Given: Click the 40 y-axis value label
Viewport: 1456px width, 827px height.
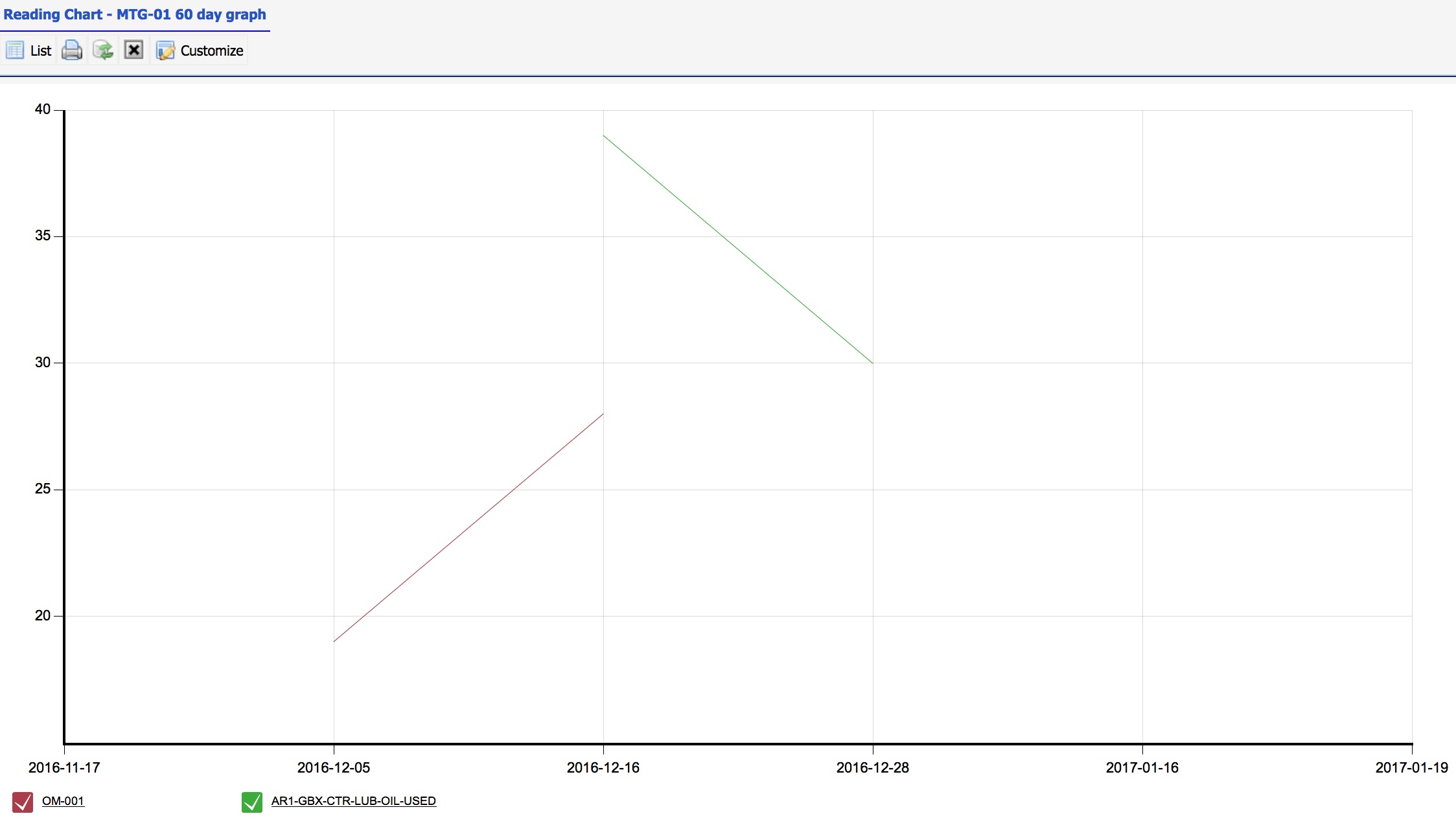Looking at the screenshot, I should 43,109.
